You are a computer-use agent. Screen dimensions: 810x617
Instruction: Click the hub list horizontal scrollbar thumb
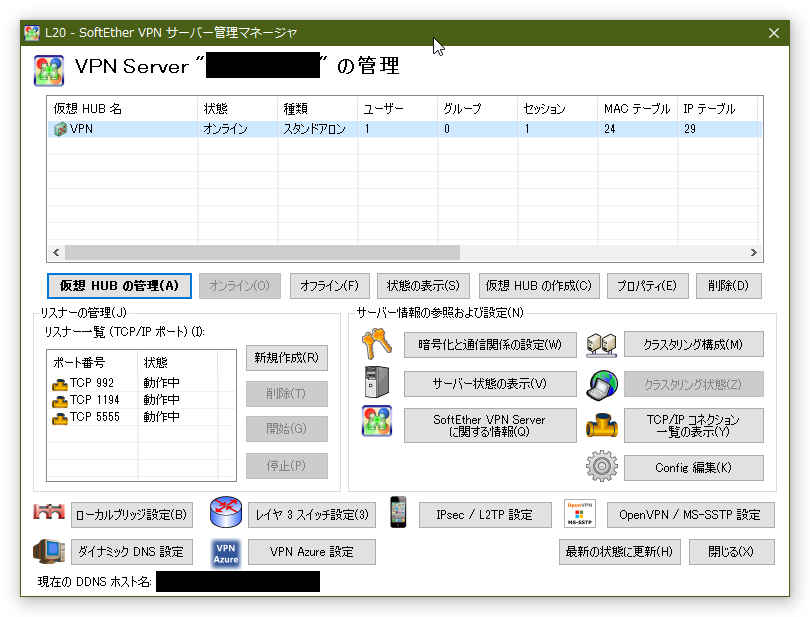point(262,253)
